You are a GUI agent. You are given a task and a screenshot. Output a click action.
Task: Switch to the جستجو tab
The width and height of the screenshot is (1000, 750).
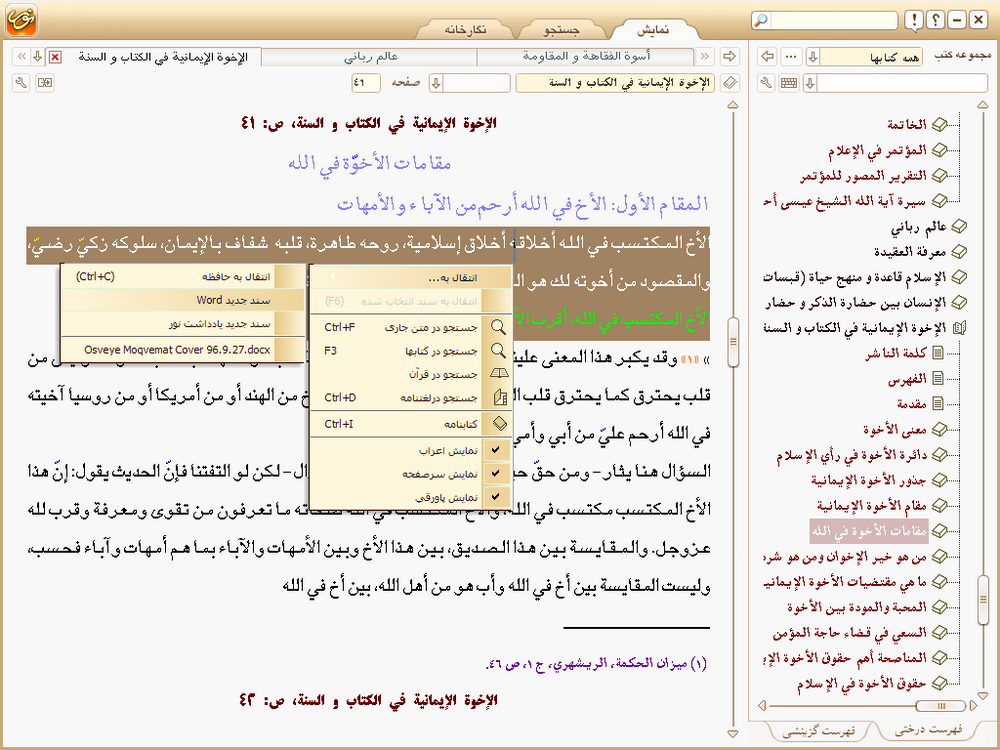click(x=561, y=30)
